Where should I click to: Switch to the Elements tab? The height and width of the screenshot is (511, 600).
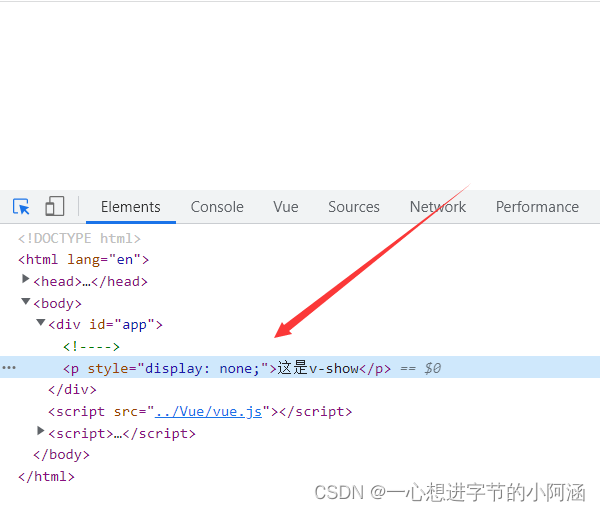[130, 207]
